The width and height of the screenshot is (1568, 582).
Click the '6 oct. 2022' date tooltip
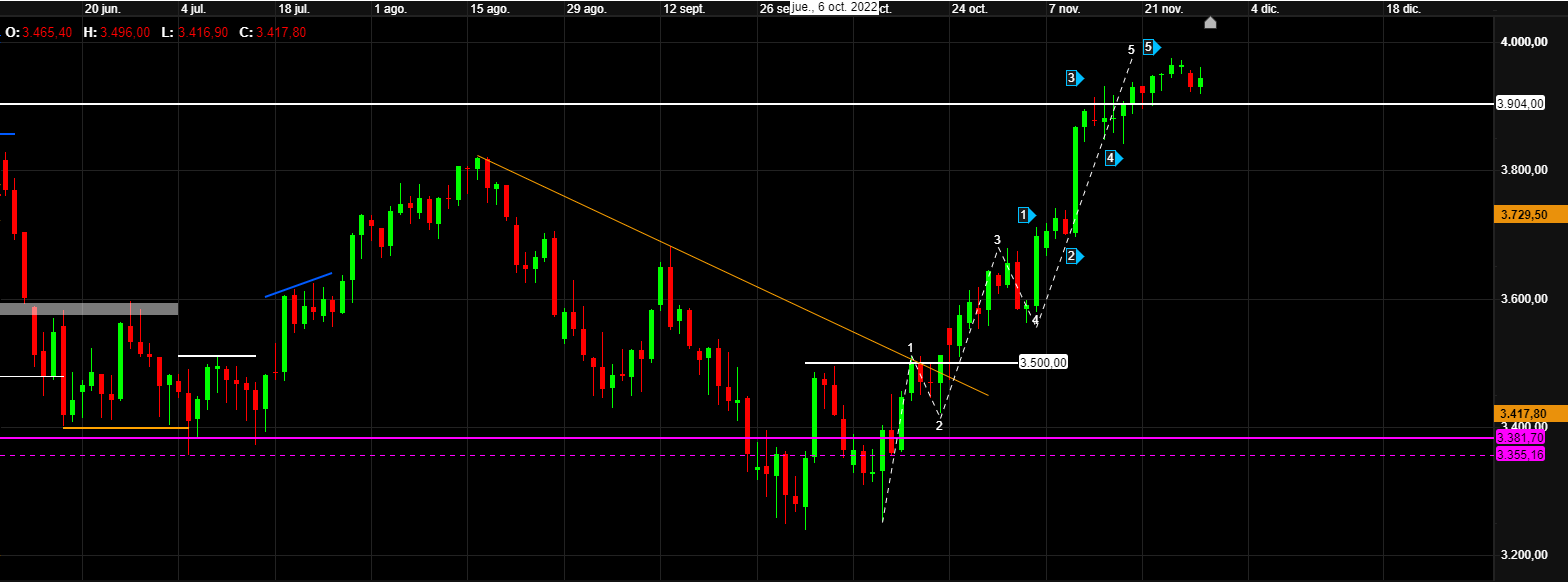835,7
